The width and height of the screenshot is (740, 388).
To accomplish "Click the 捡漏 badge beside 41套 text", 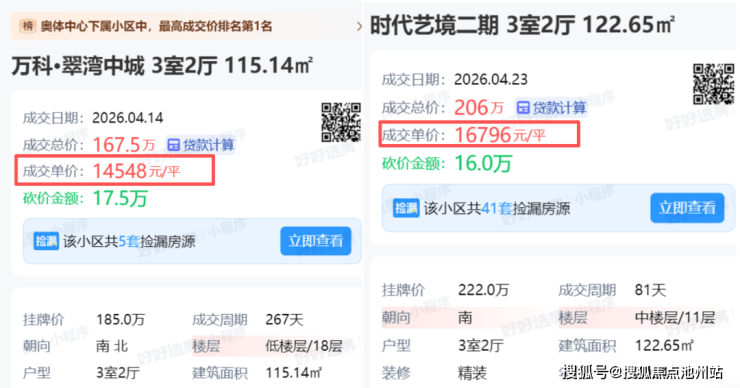I will 406,208.
